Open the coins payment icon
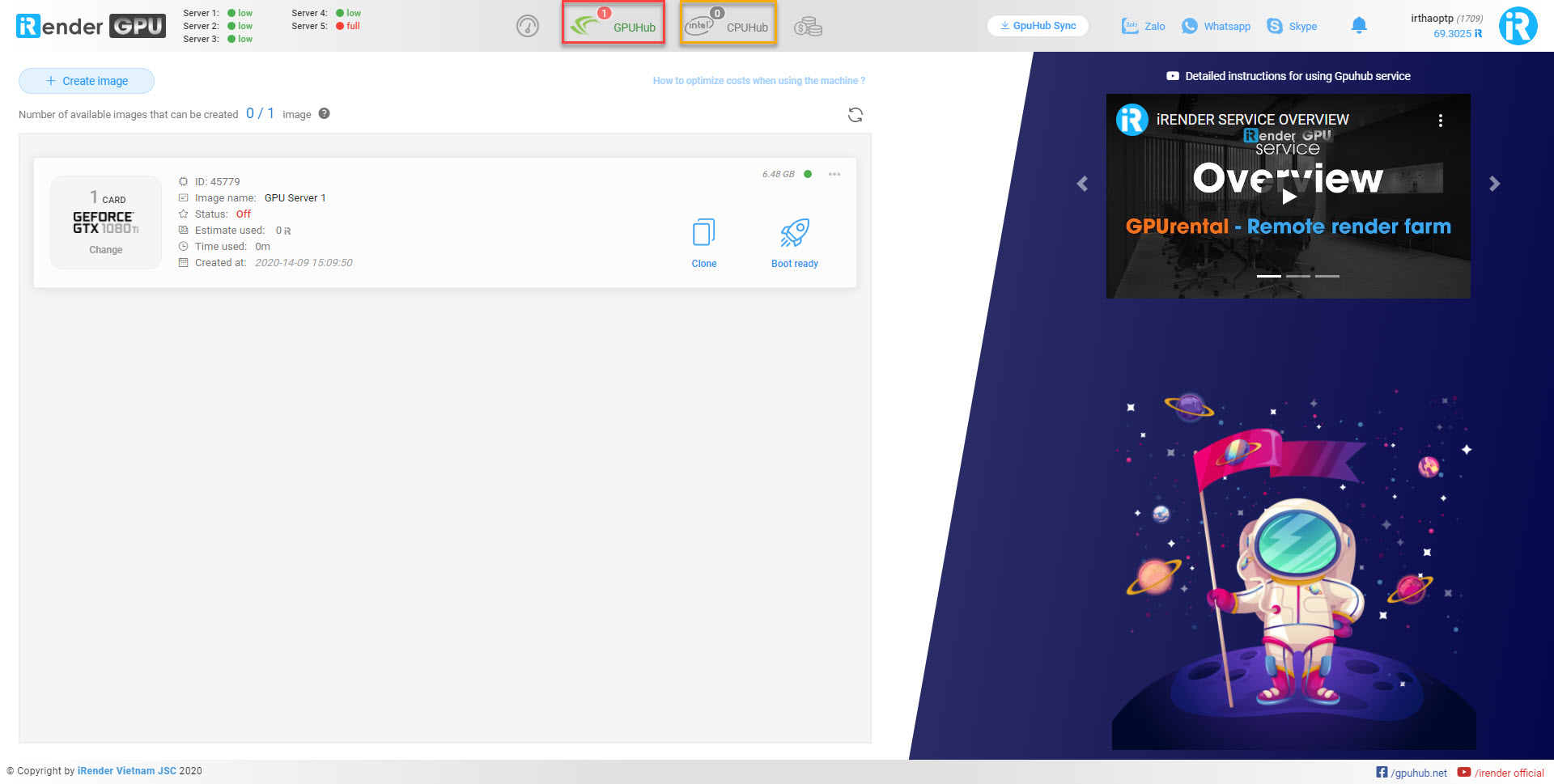 pos(808,28)
